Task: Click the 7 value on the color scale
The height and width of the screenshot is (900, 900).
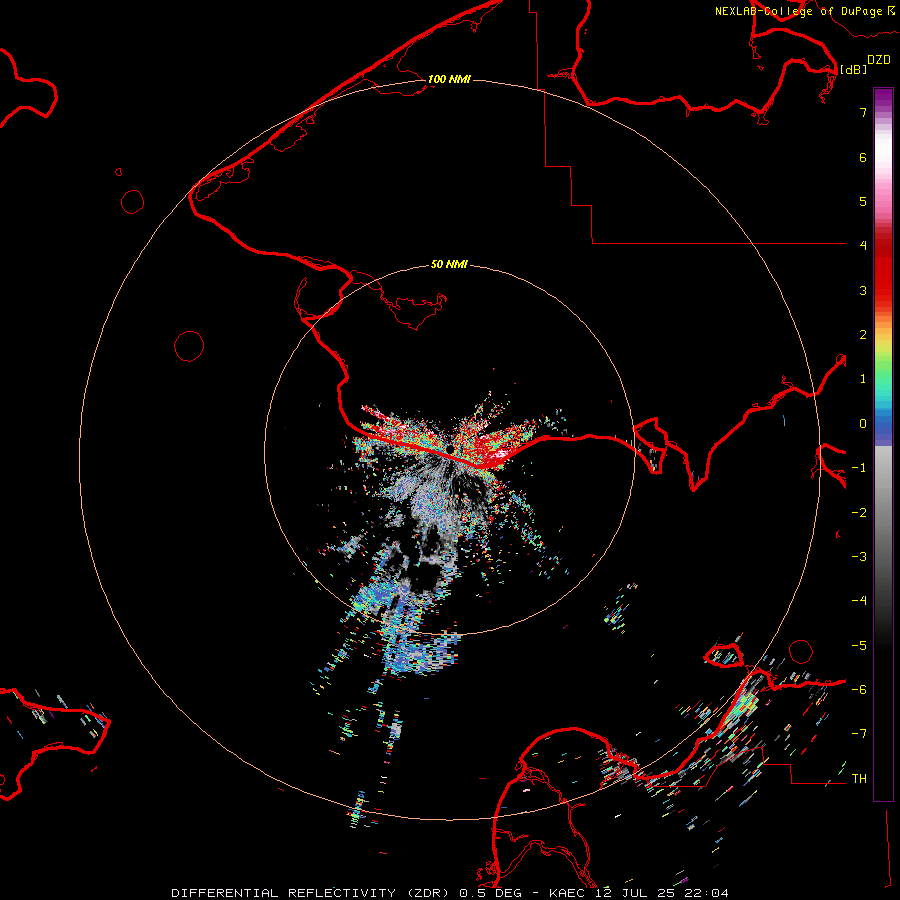Action: (x=863, y=112)
